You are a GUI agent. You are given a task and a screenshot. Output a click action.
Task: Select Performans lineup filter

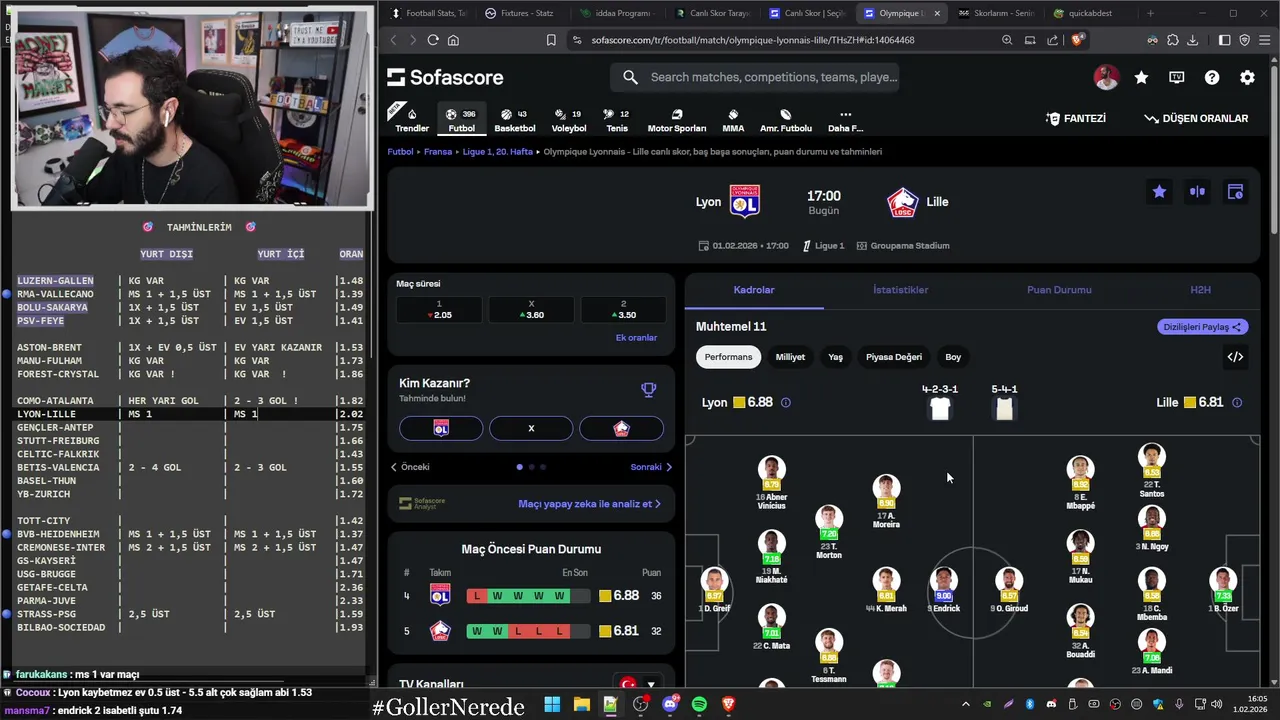coord(728,357)
